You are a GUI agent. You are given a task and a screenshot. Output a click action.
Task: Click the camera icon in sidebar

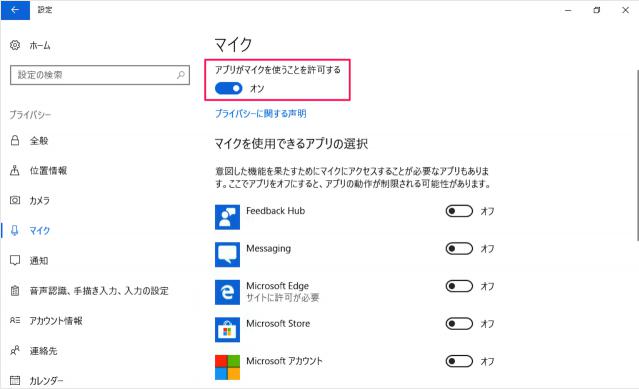click(15, 200)
